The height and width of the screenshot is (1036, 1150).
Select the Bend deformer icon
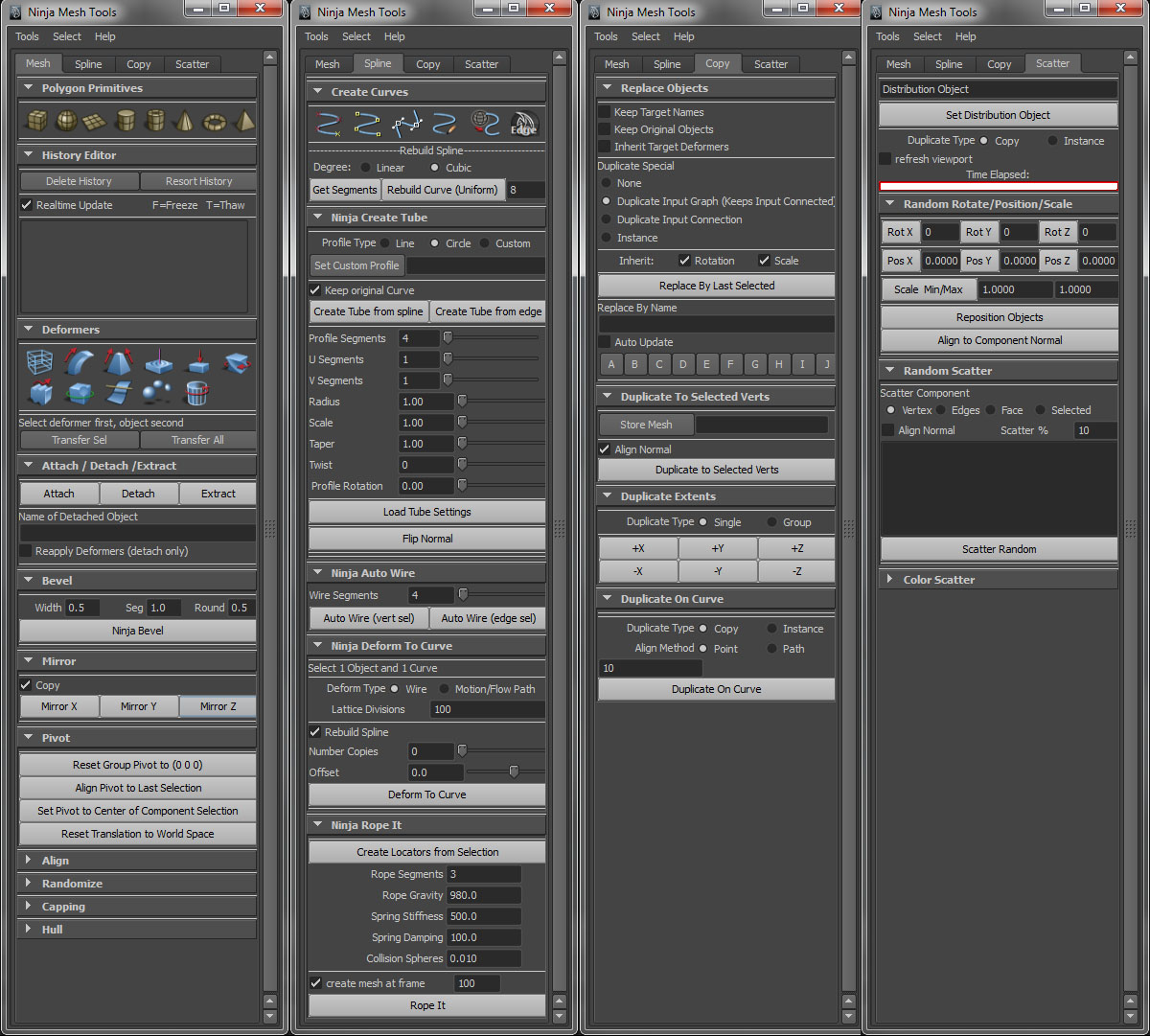click(x=80, y=362)
